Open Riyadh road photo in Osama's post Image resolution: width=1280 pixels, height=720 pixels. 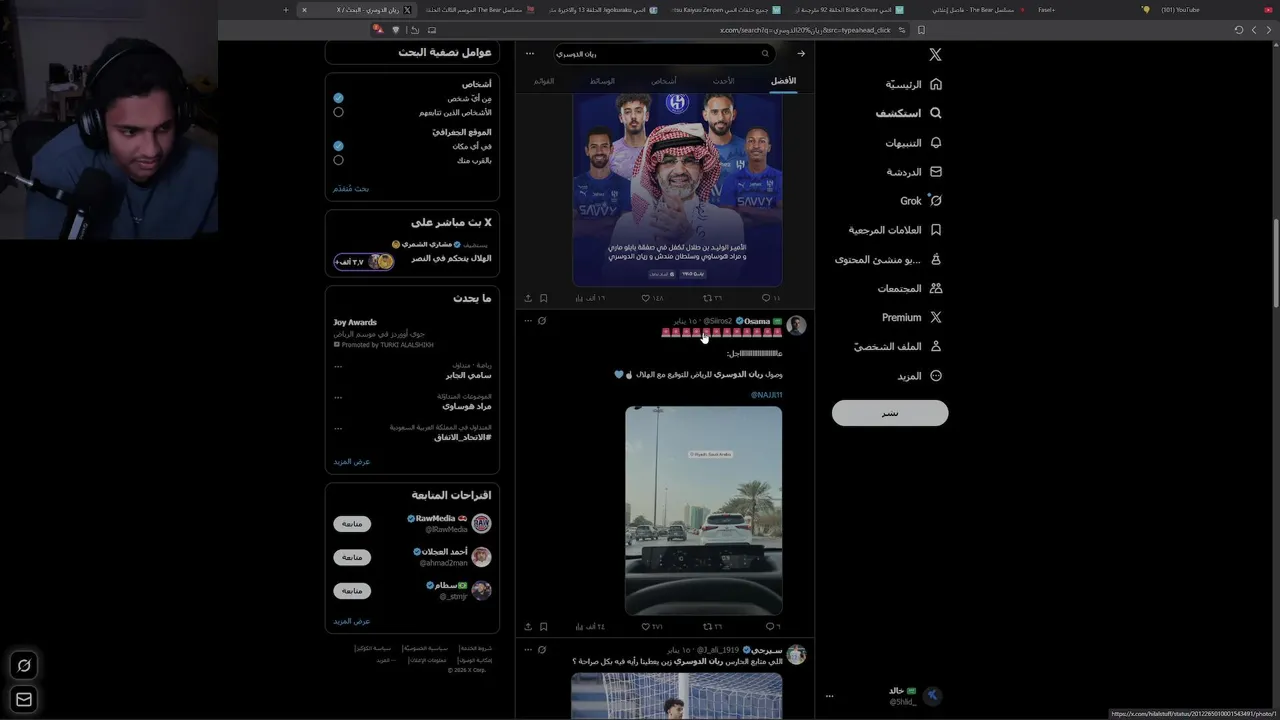(704, 510)
